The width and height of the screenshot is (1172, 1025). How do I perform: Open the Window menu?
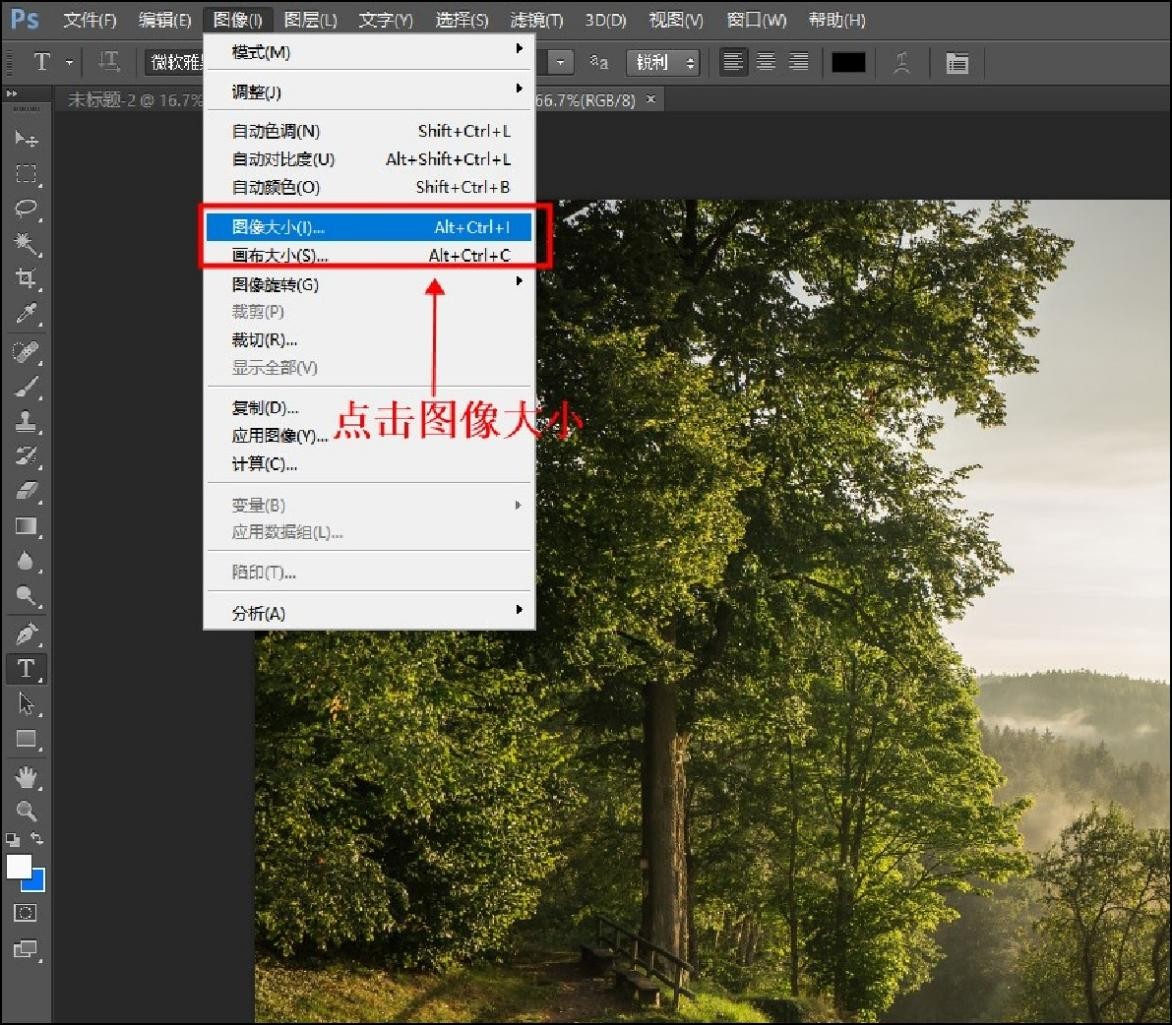click(x=756, y=20)
